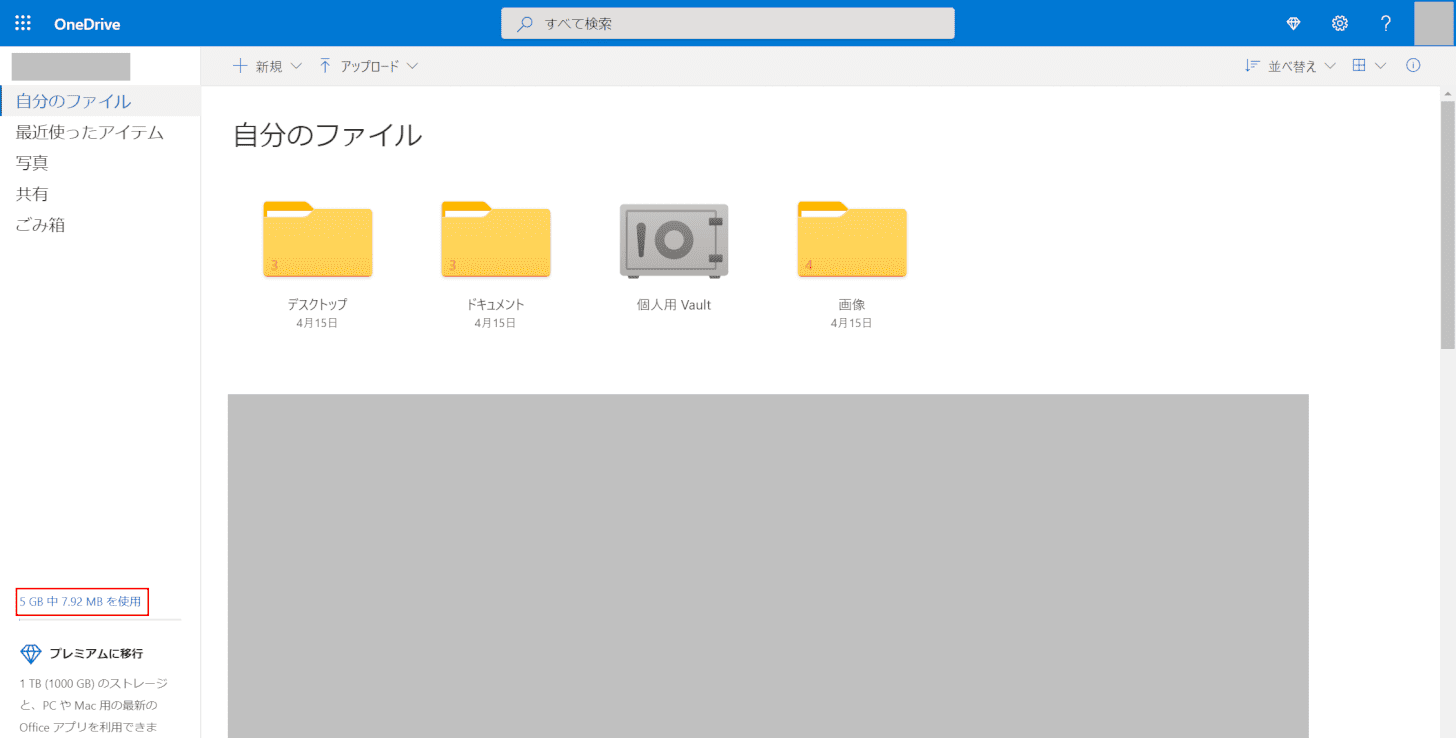This screenshot has width=1456, height=738.
Task: Expand the view options chevron
Action: 1381,66
